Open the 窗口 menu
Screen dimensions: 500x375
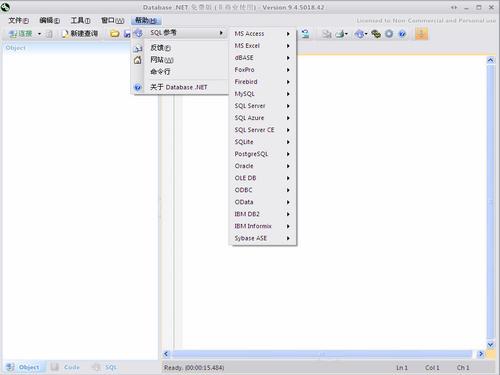tap(112, 21)
